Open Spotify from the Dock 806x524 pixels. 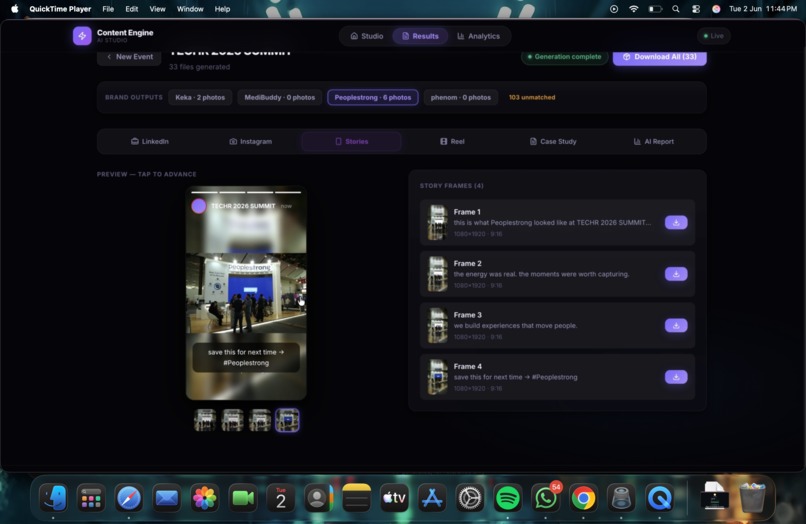tap(508, 498)
